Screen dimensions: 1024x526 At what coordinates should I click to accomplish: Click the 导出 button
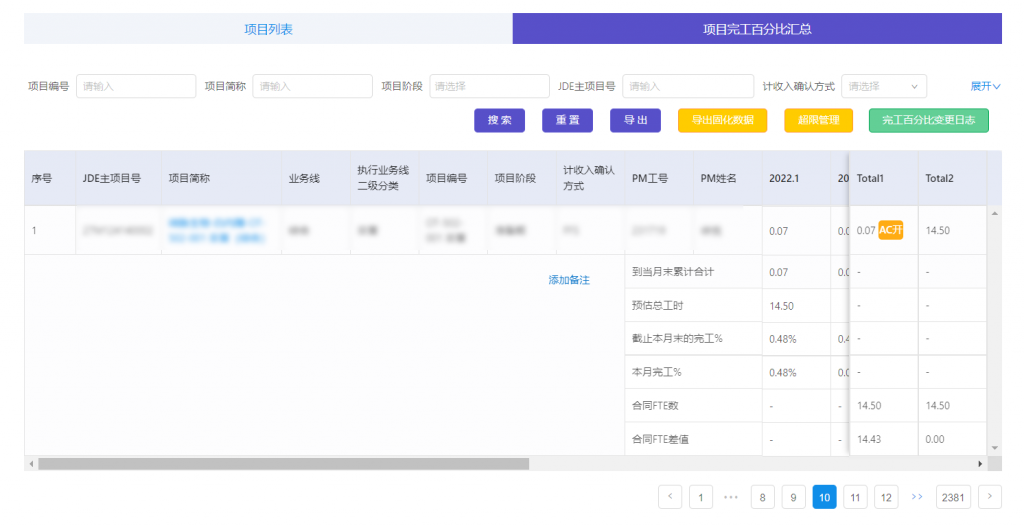tap(635, 120)
